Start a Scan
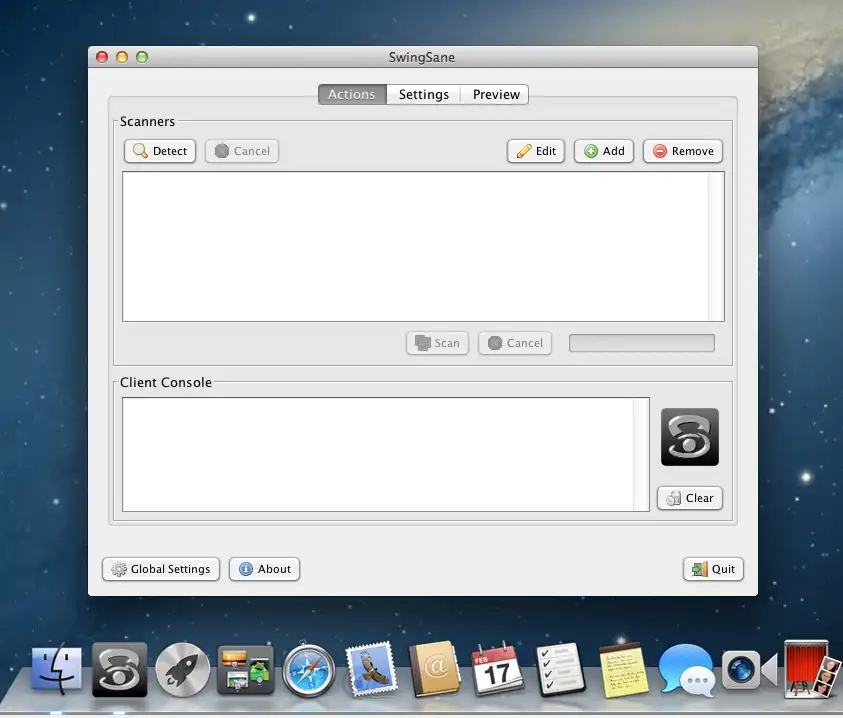 pyautogui.click(x=437, y=343)
